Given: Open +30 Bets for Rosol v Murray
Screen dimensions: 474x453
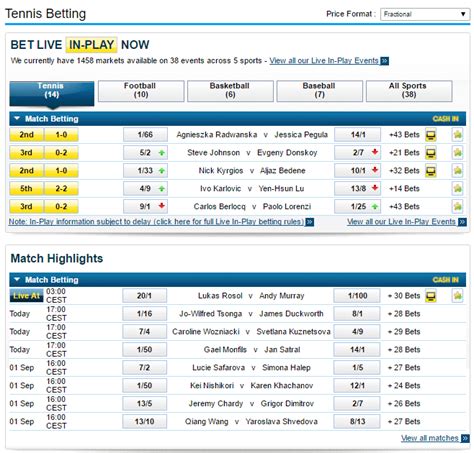Looking at the screenshot, I should [x=404, y=296].
